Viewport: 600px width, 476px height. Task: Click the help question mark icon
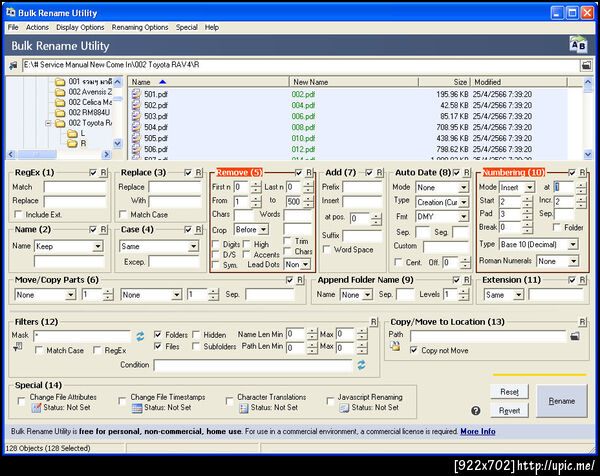pos(475,410)
